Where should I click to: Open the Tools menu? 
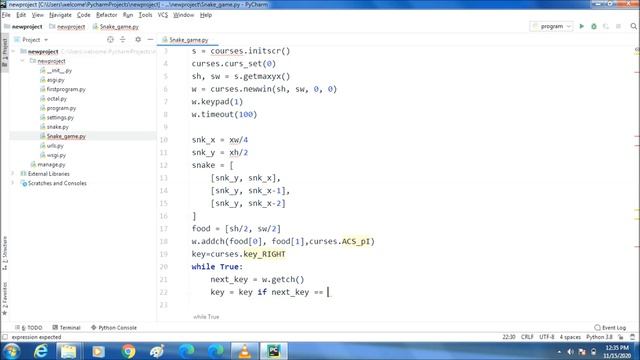[x=145, y=15]
